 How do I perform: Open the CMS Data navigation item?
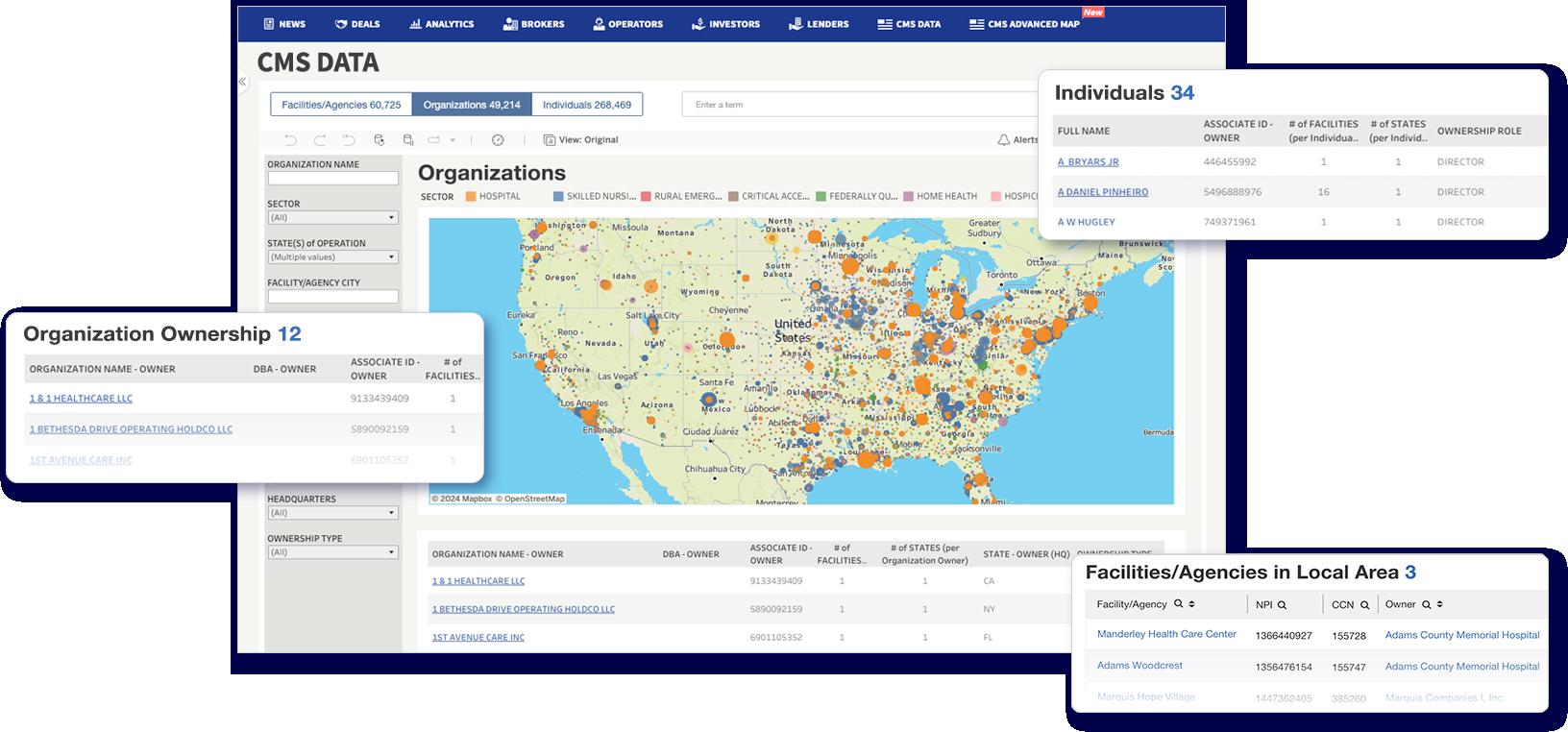[x=909, y=24]
